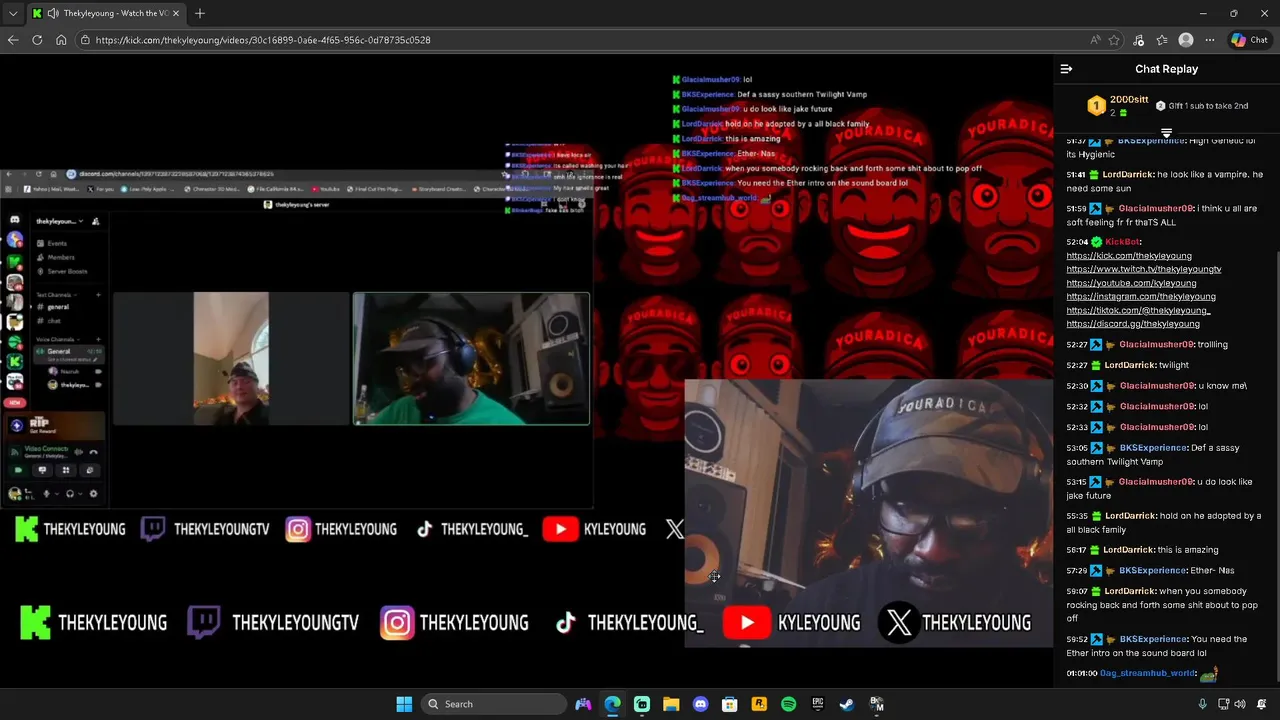Open a new browser tab

[x=200, y=13]
